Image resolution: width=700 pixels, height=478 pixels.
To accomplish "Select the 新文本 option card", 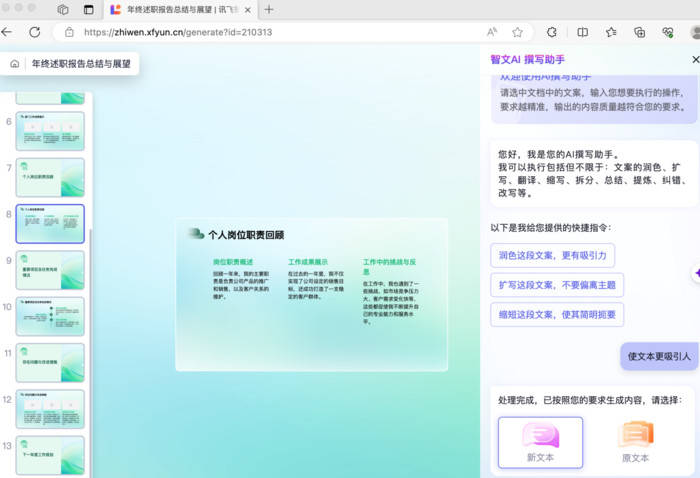I will [540, 442].
